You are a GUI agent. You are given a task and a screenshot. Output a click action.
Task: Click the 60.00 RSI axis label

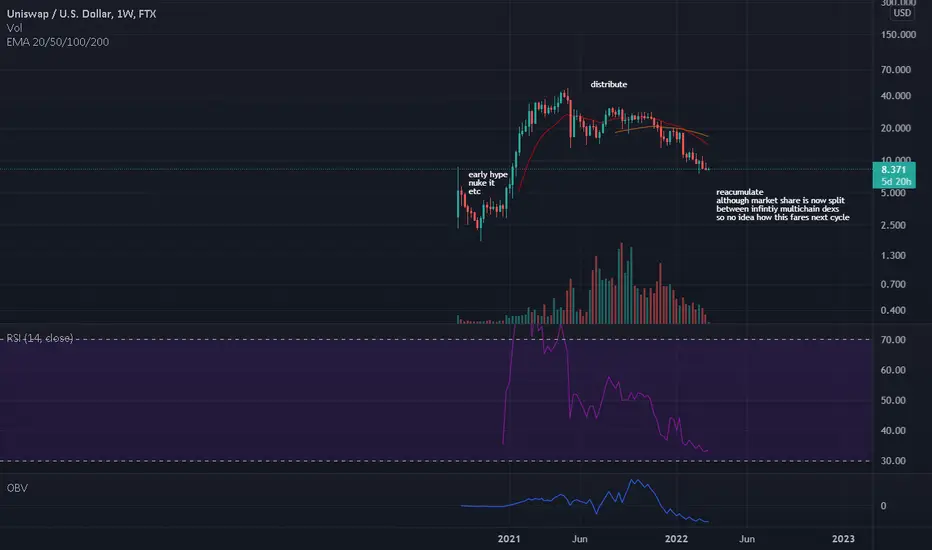tap(893, 370)
